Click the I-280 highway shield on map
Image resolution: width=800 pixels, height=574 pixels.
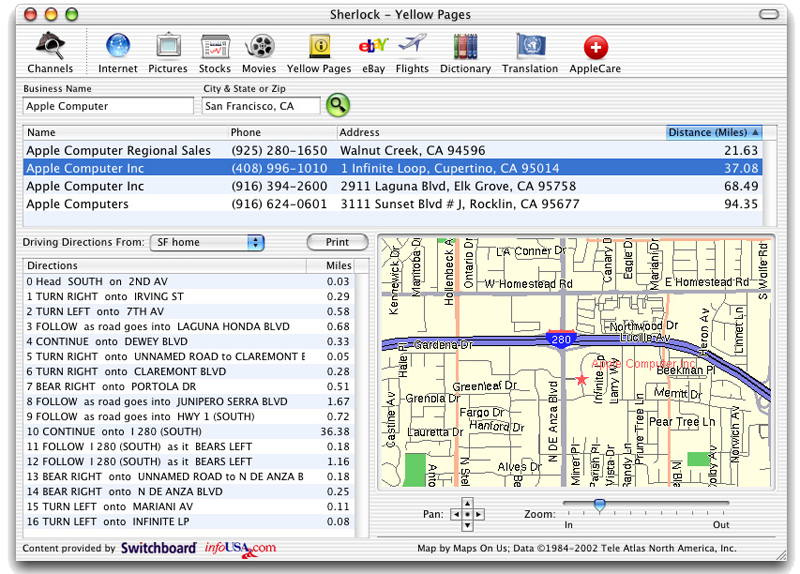pos(561,339)
